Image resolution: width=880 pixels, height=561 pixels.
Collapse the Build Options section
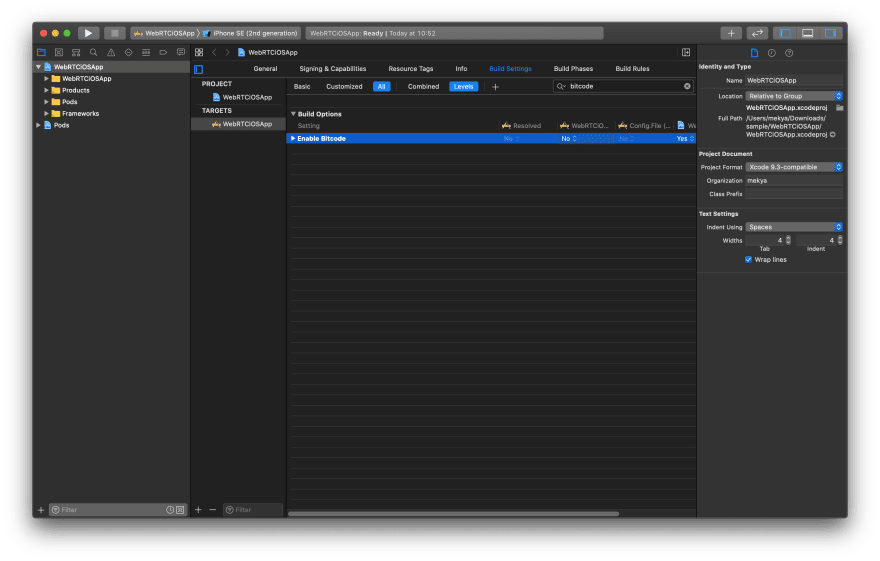pos(293,114)
